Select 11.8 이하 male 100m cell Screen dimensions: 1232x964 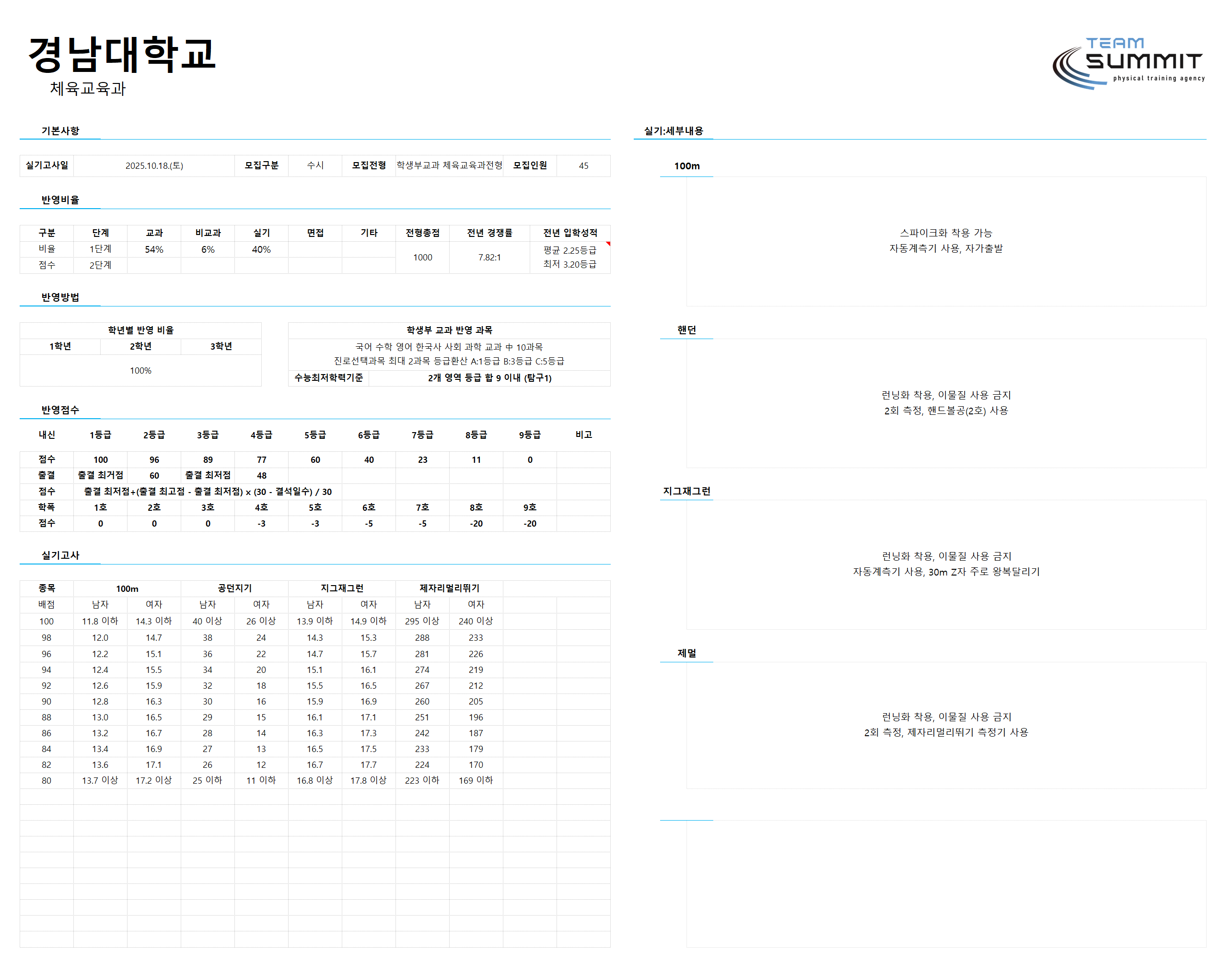tap(100, 621)
